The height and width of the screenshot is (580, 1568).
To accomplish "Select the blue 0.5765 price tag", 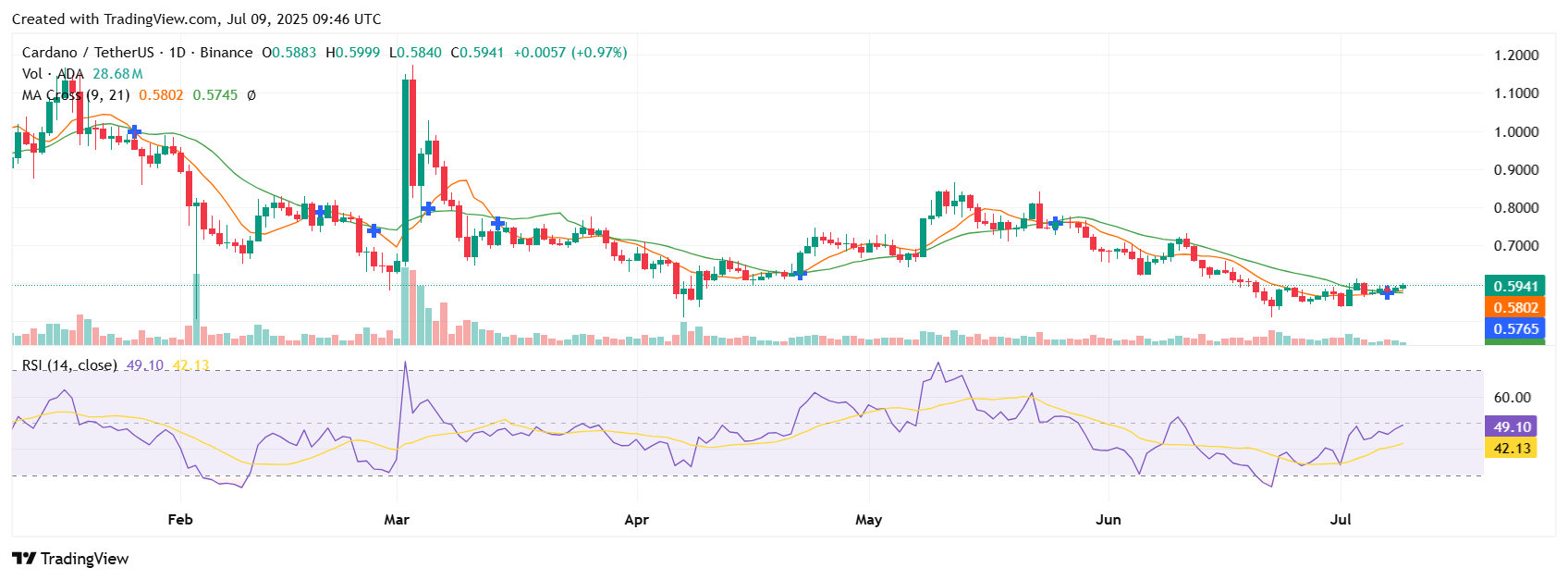I will [x=1514, y=329].
